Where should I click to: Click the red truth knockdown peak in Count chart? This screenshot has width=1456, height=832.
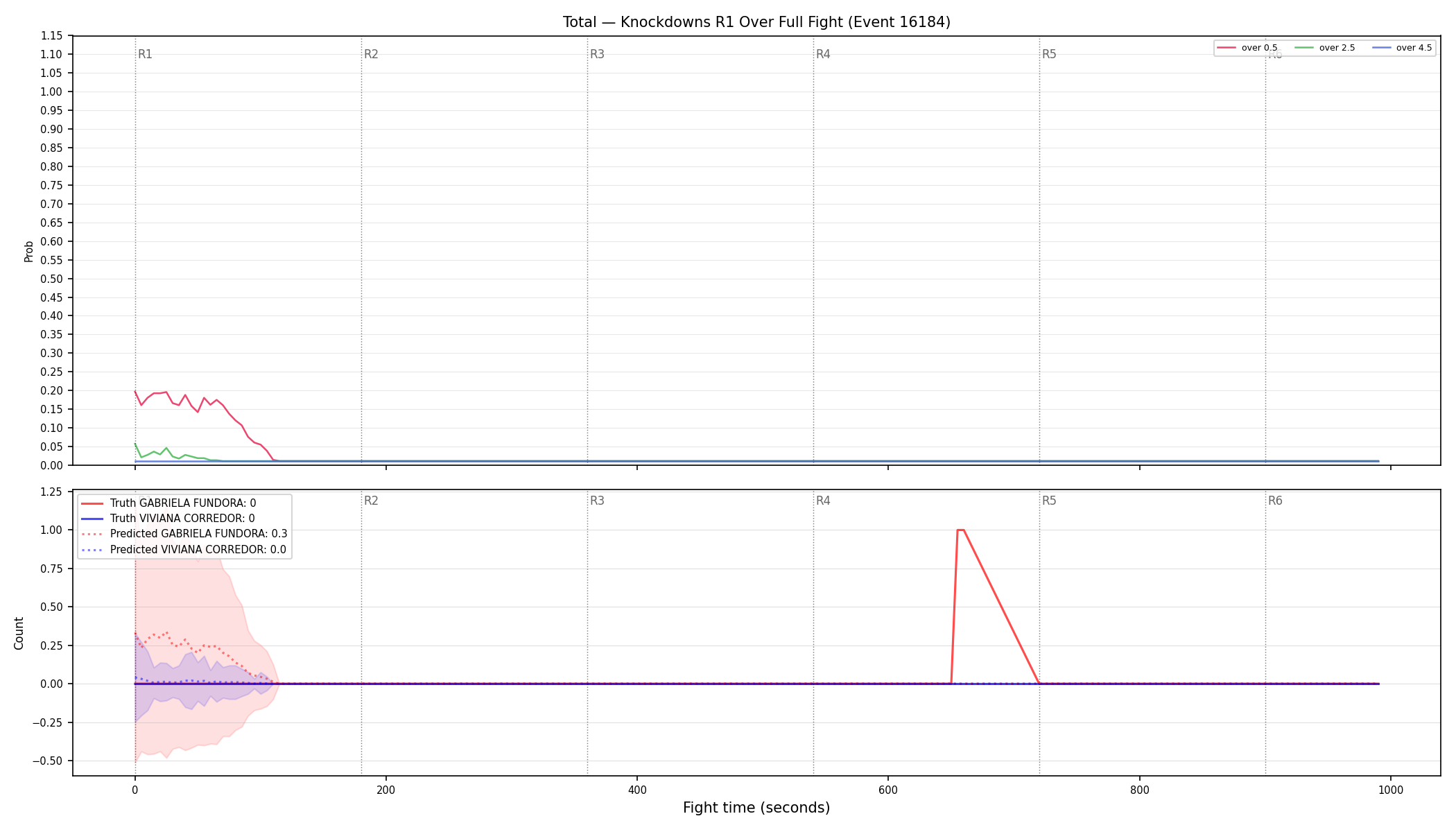[960, 530]
